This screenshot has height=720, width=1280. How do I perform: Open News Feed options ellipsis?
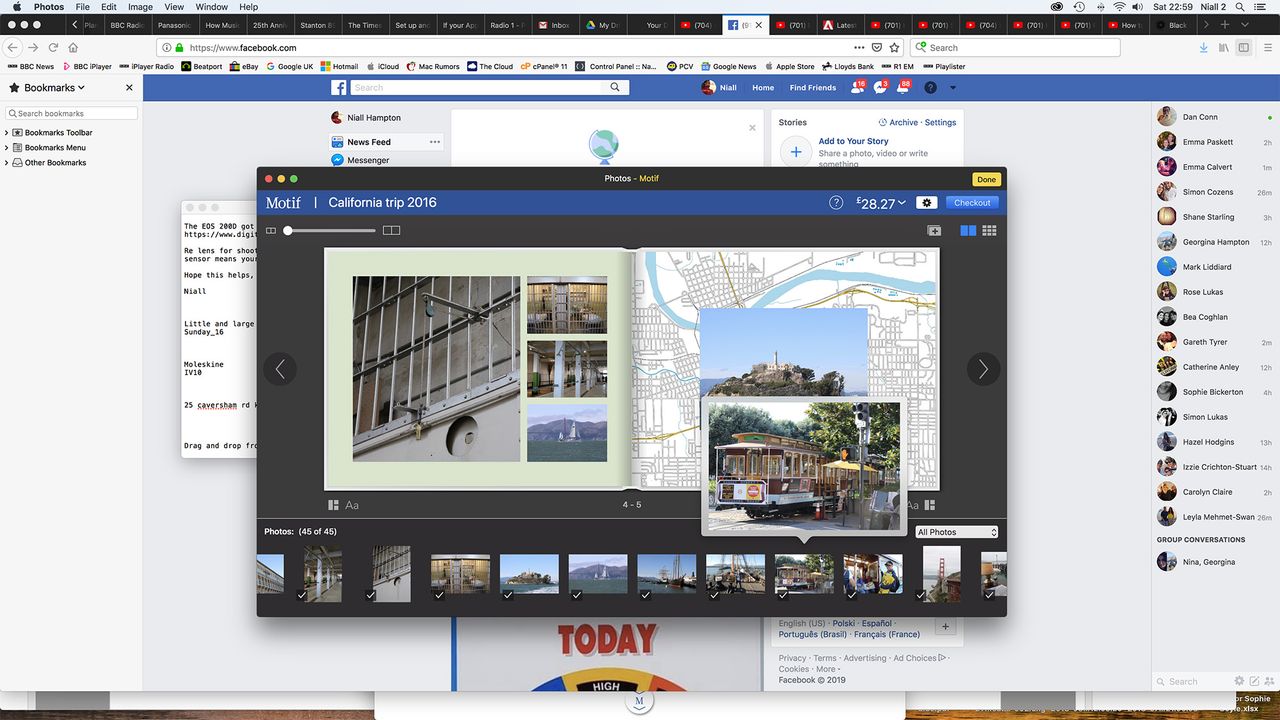(435, 142)
